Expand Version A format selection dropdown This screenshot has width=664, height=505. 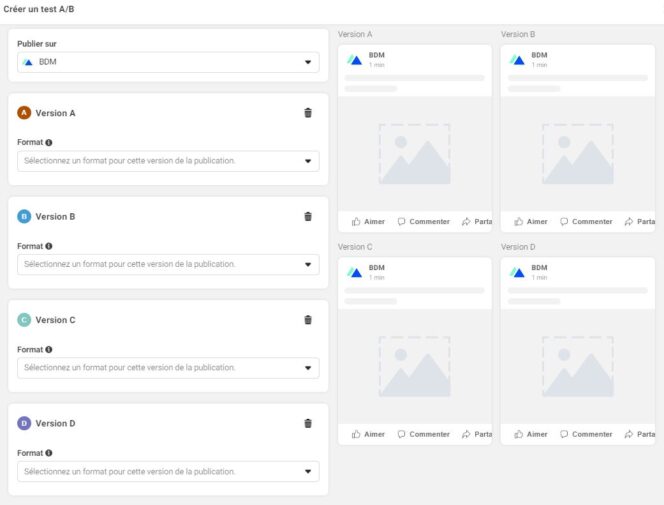[168, 161]
